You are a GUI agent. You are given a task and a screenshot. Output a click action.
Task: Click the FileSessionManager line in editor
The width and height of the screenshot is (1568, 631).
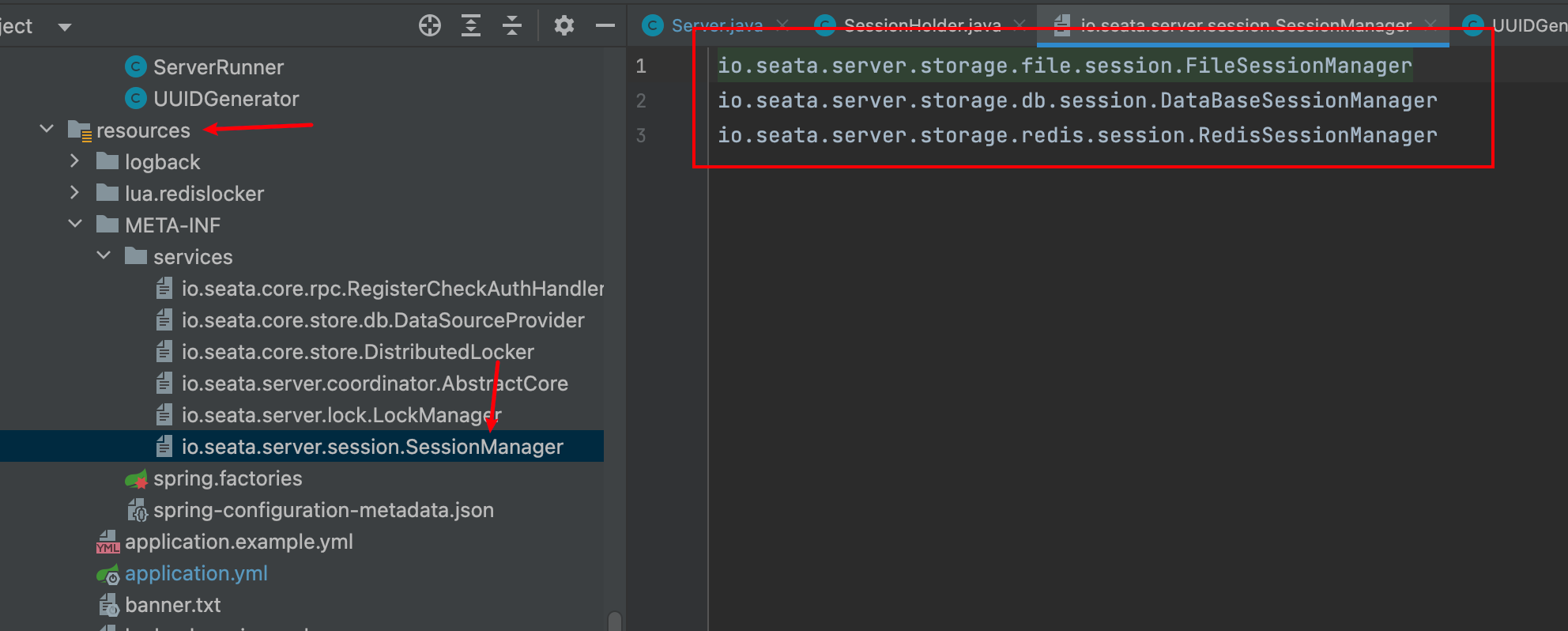coord(1065,66)
